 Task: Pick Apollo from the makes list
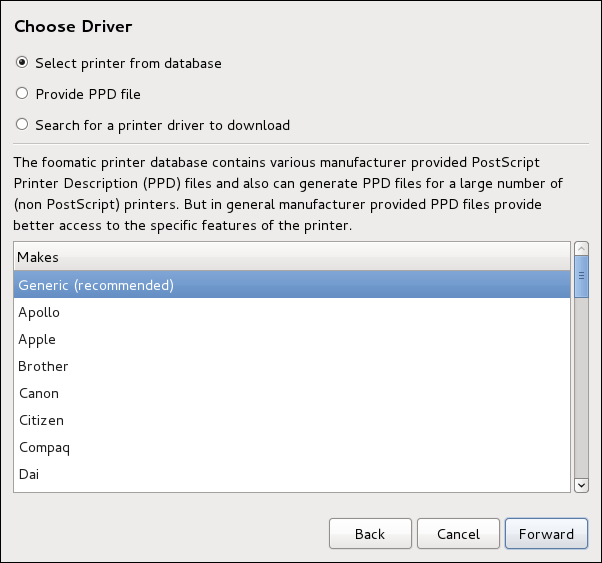point(292,312)
